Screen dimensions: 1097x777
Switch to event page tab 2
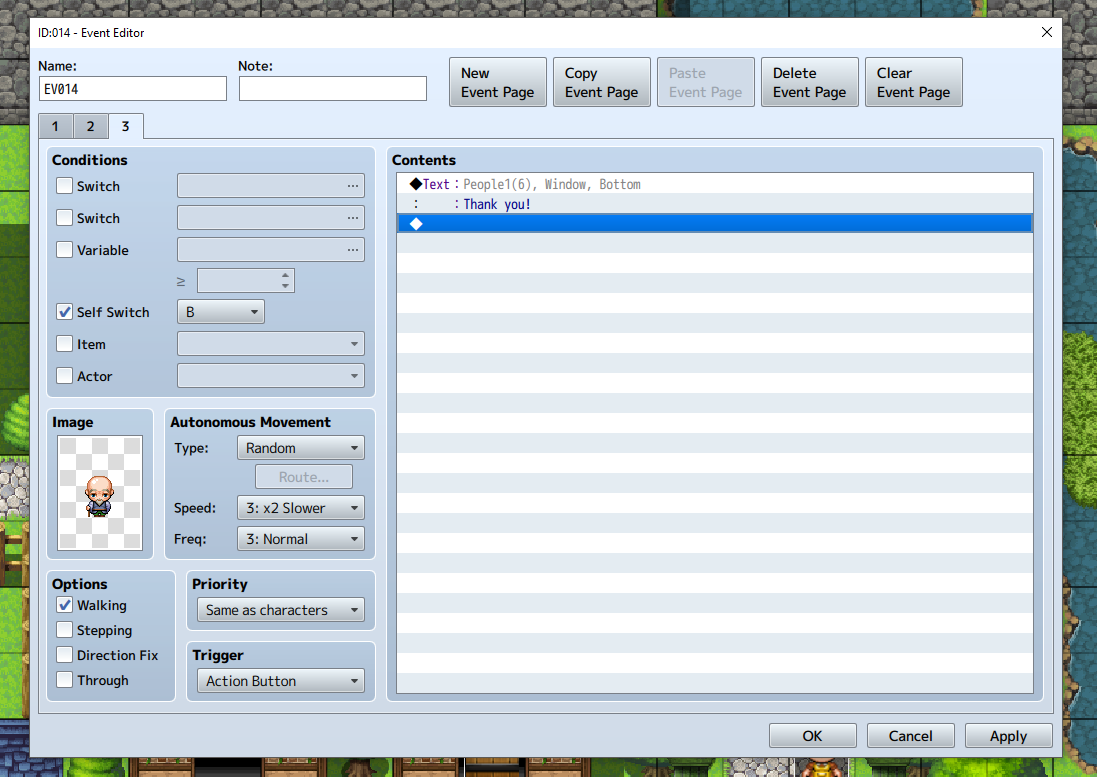(90, 126)
